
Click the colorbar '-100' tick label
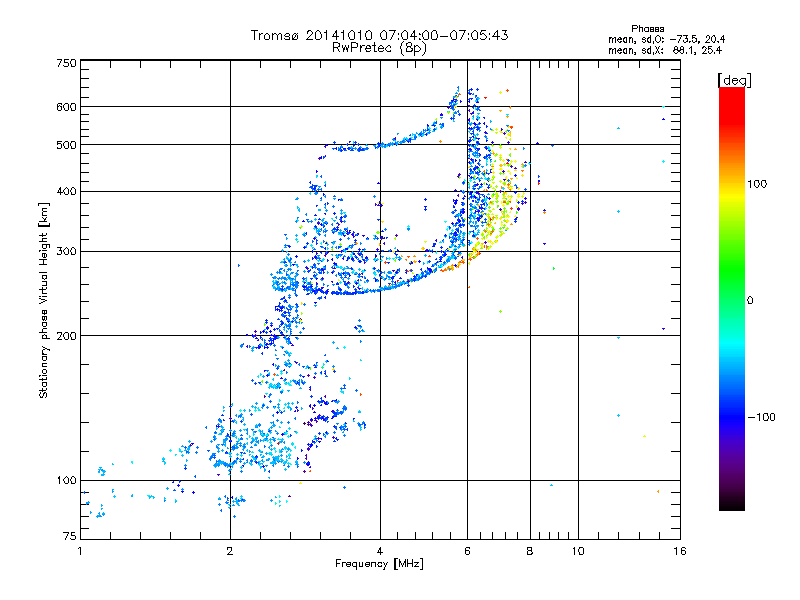pyautogui.click(x=761, y=417)
